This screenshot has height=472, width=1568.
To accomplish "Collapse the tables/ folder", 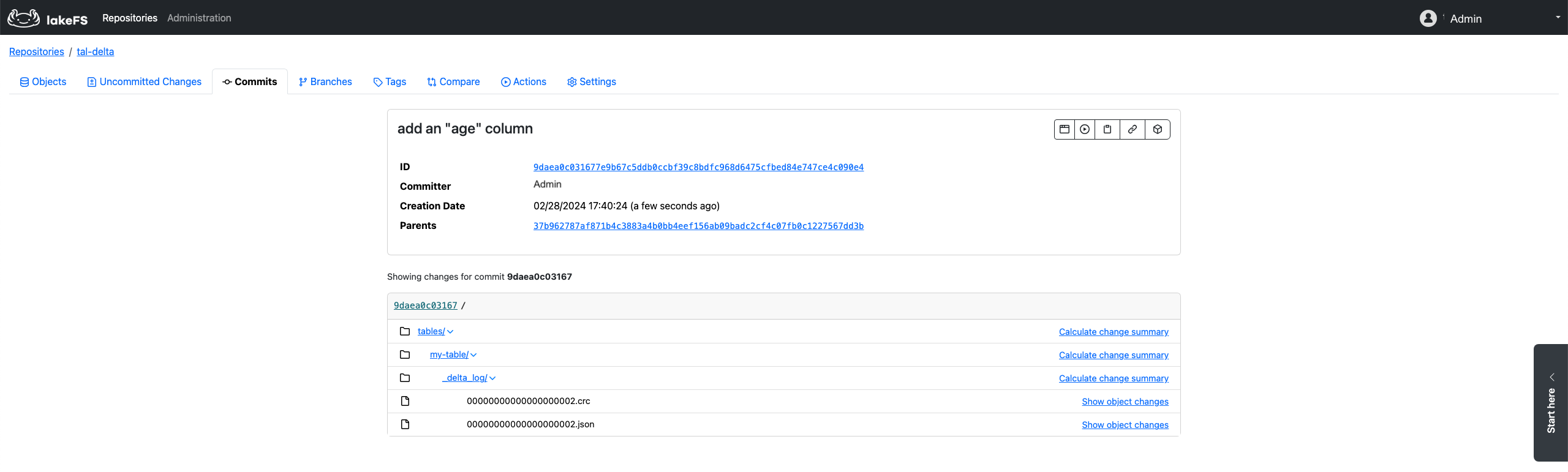I will [x=450, y=332].
